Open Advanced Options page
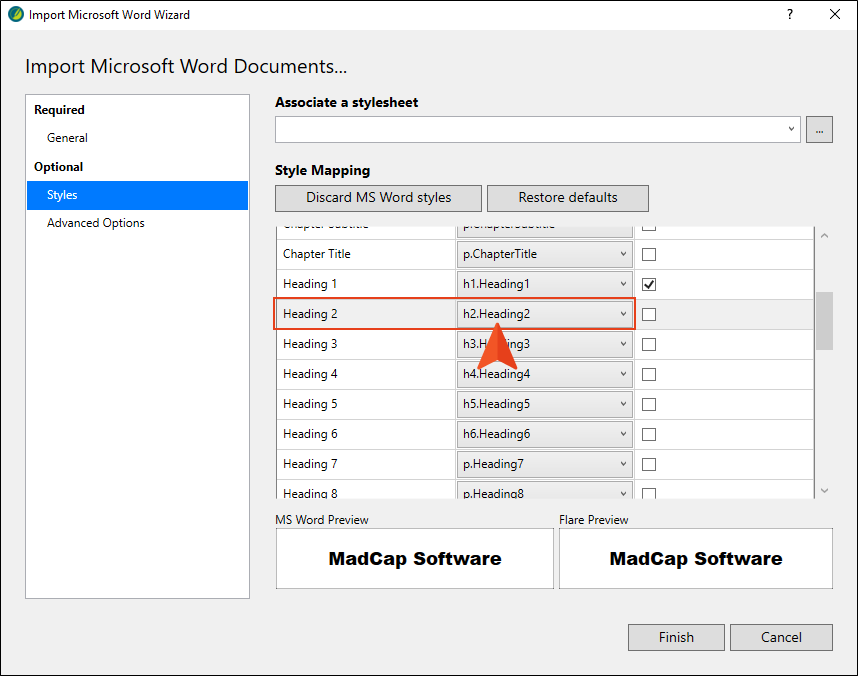Image resolution: width=858 pixels, height=676 pixels. coord(96,223)
